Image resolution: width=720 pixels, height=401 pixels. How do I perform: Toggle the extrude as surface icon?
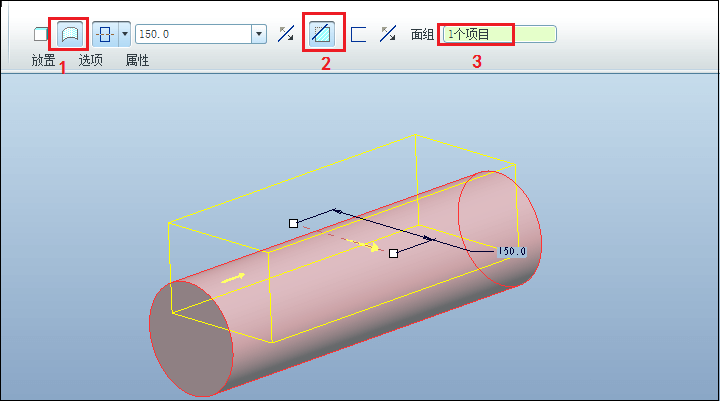pyautogui.click(x=70, y=34)
